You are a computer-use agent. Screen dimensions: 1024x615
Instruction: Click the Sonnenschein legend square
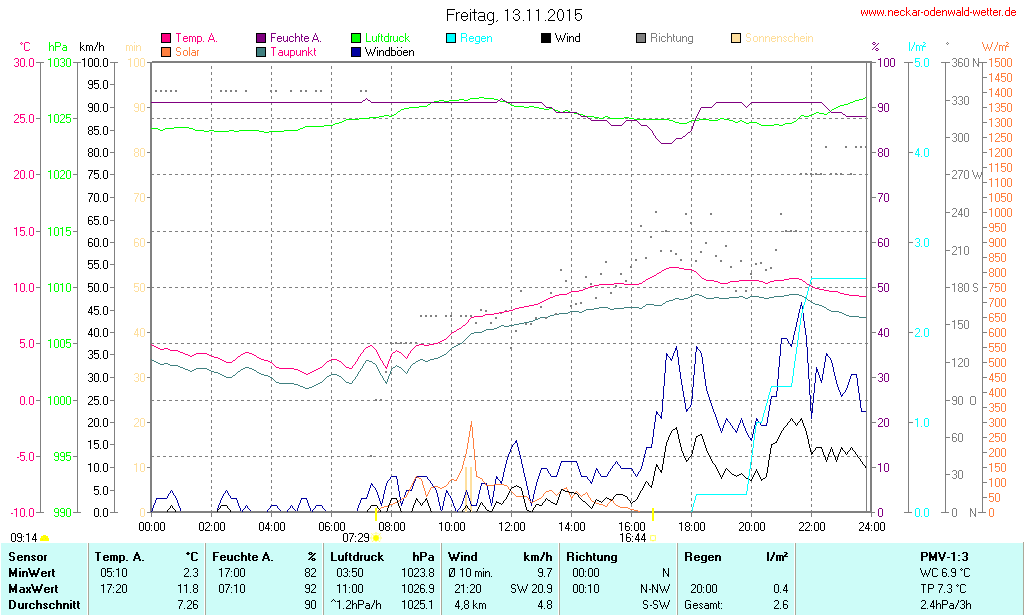[736, 39]
